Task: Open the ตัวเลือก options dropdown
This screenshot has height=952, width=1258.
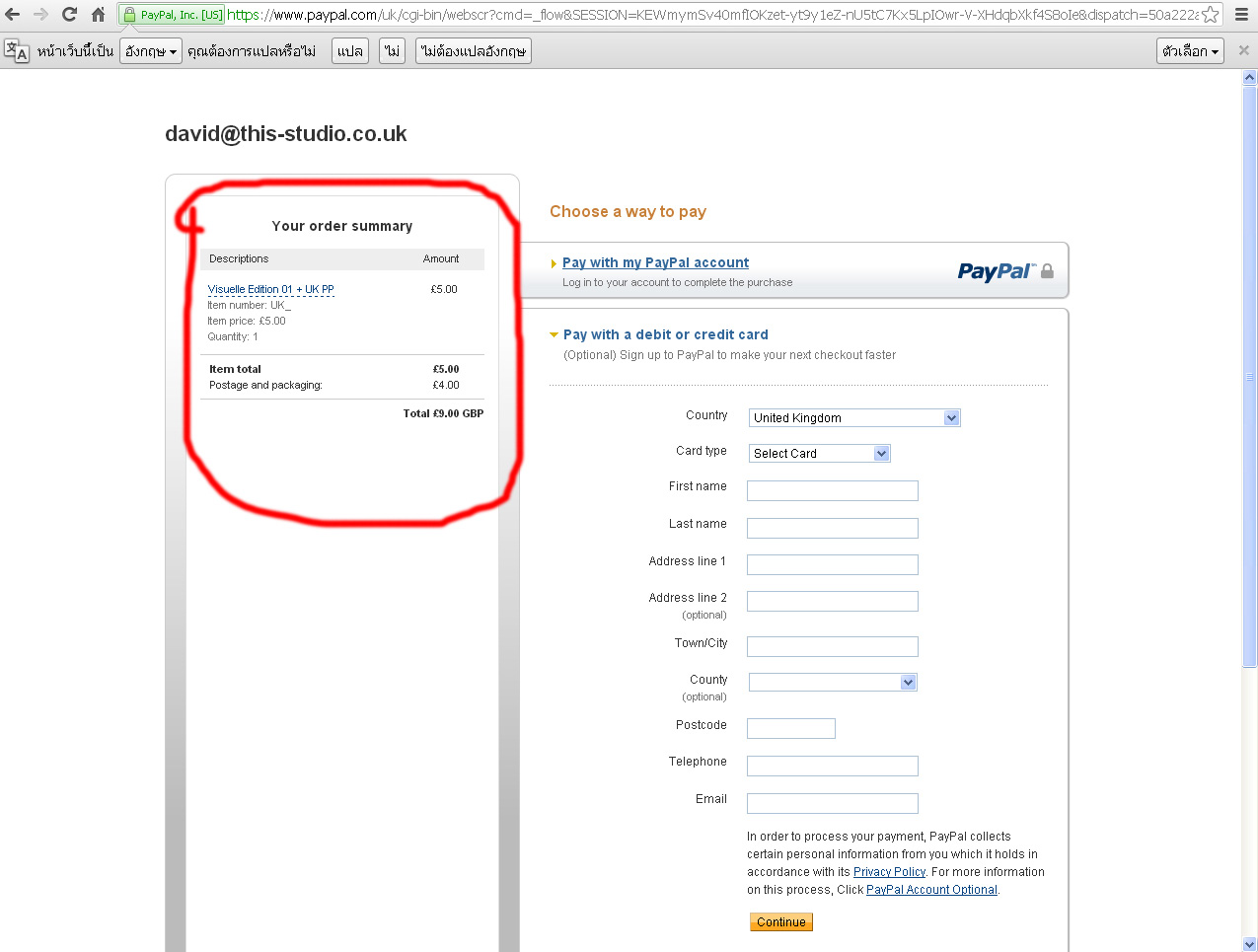Action: [1190, 51]
